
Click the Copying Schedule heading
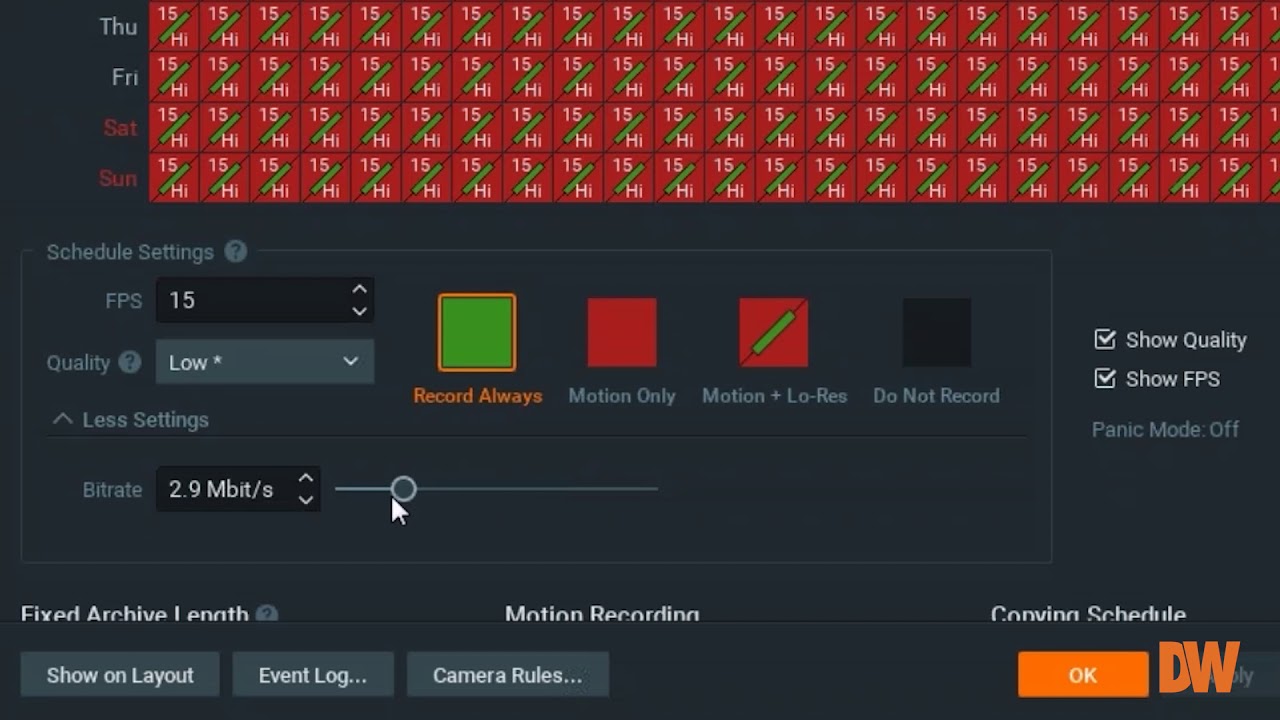[x=1088, y=615]
